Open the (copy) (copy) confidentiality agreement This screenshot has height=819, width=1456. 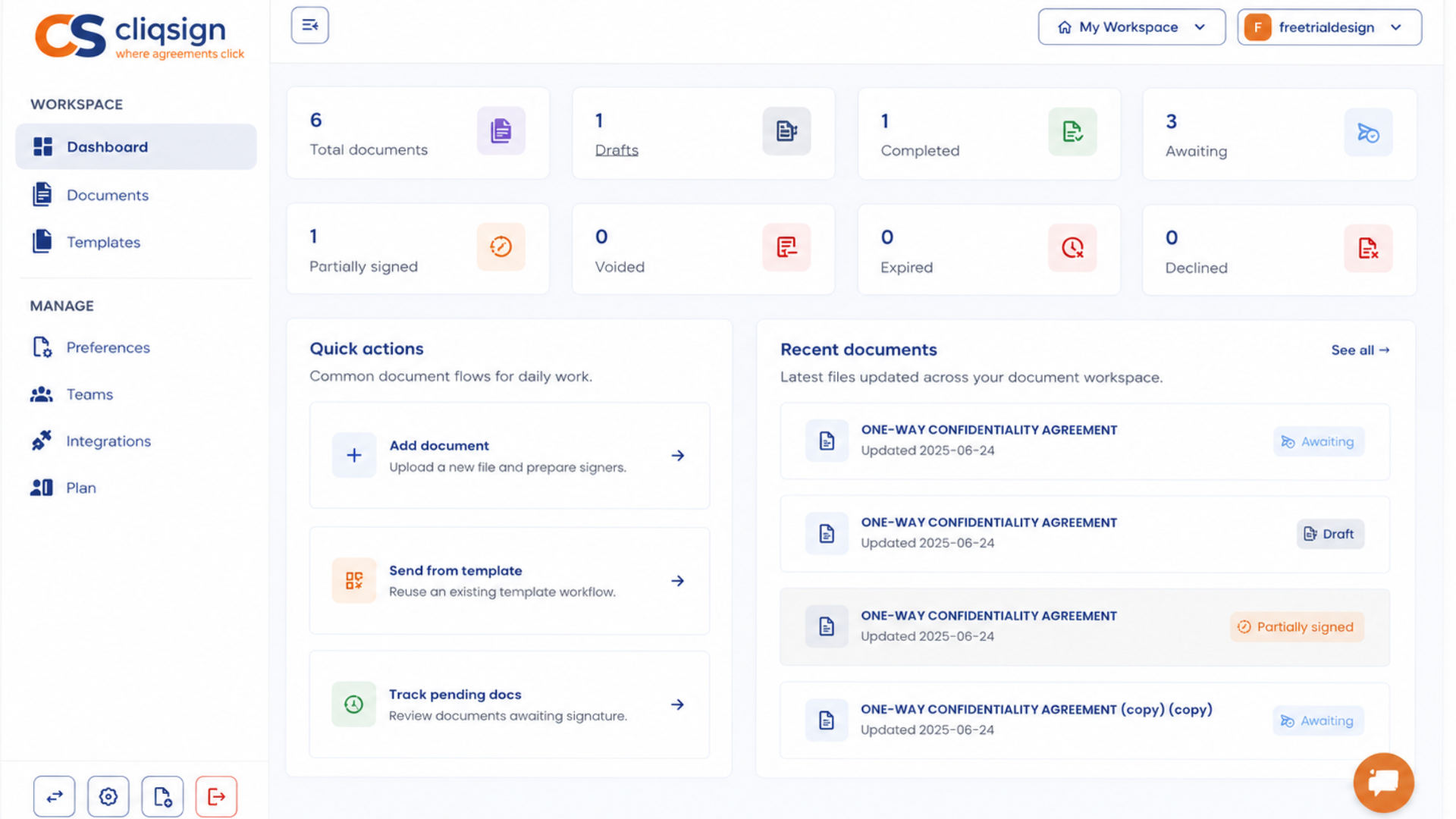(x=1084, y=720)
